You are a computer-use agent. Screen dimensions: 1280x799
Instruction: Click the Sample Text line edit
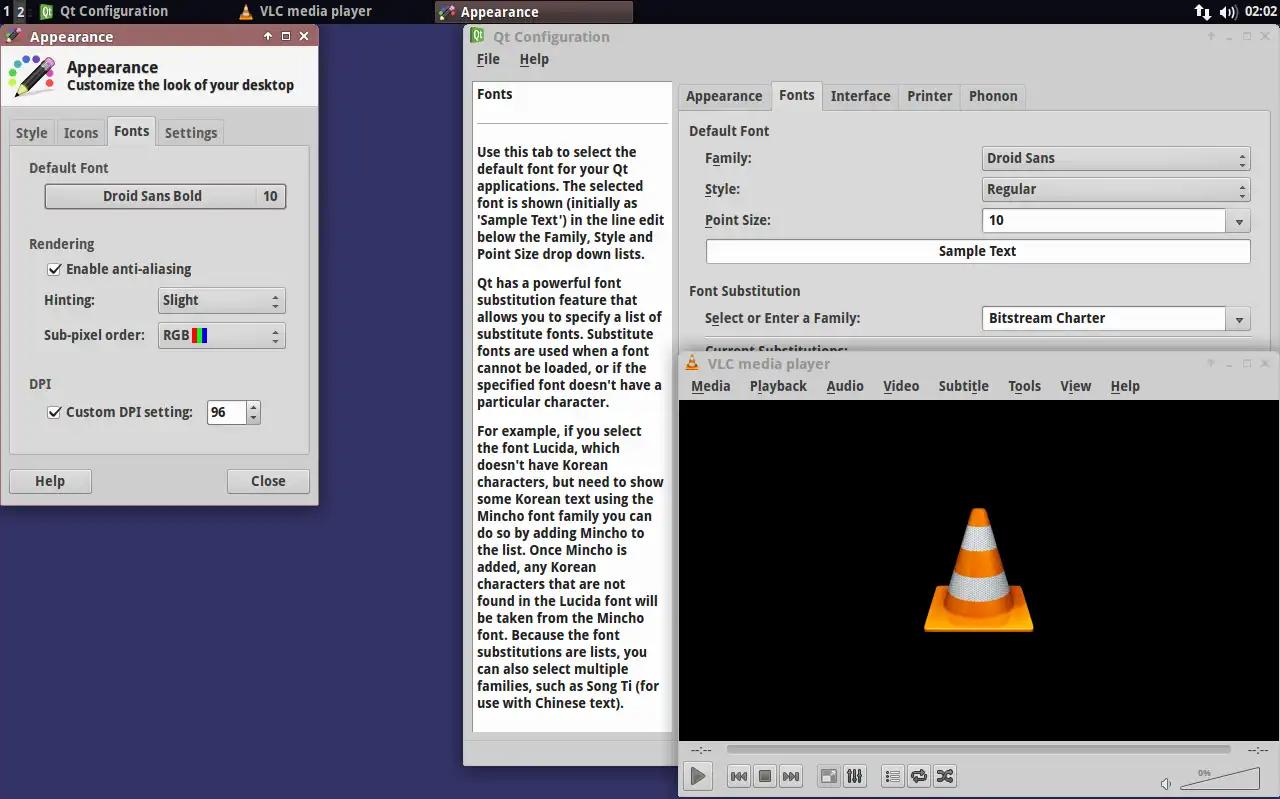(978, 251)
